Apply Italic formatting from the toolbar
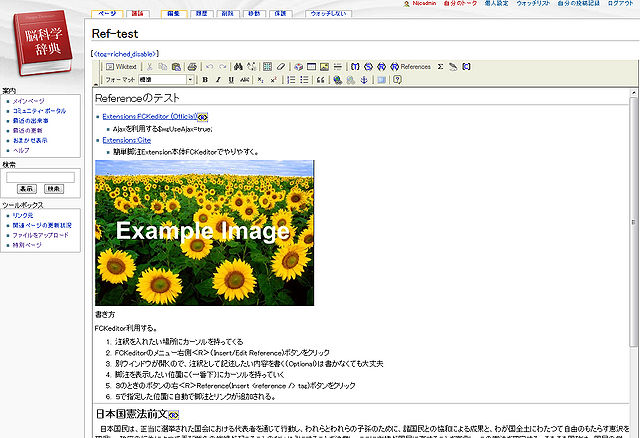The image size is (640, 438). [218, 79]
